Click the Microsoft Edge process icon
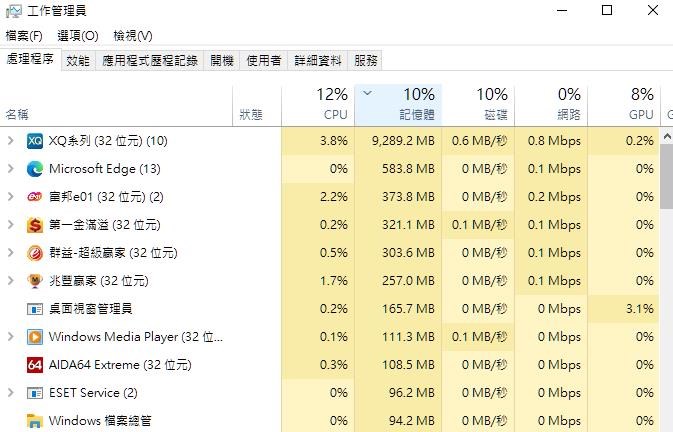Viewport: 673px width, 432px height. (x=35, y=169)
